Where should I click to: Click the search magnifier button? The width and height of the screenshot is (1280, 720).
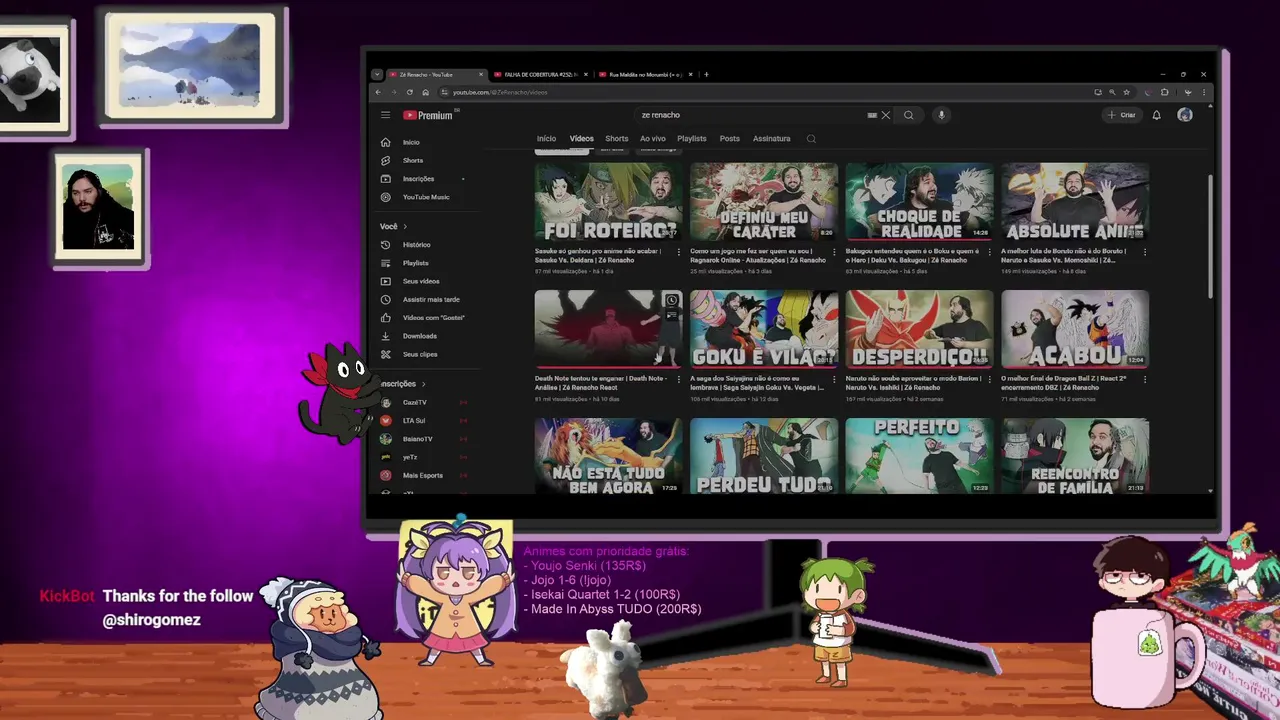pos(909,115)
